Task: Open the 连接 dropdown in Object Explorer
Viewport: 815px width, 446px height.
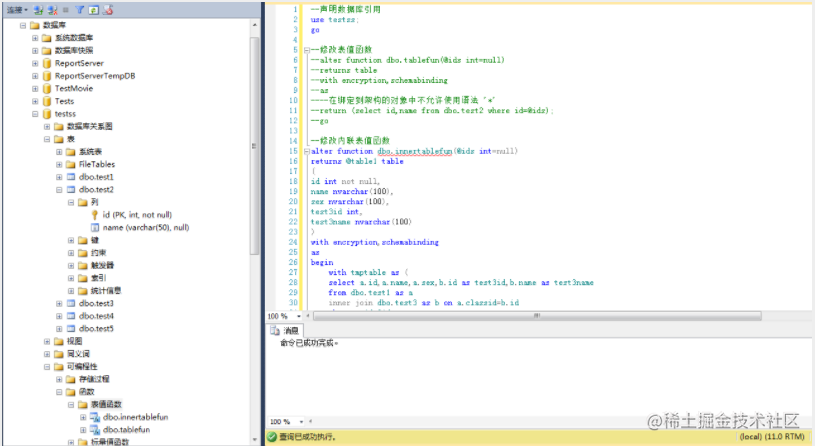Action: [17, 10]
